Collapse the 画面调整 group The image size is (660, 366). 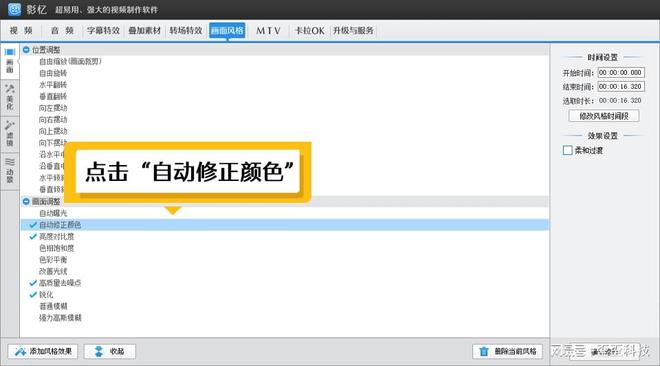(x=26, y=202)
